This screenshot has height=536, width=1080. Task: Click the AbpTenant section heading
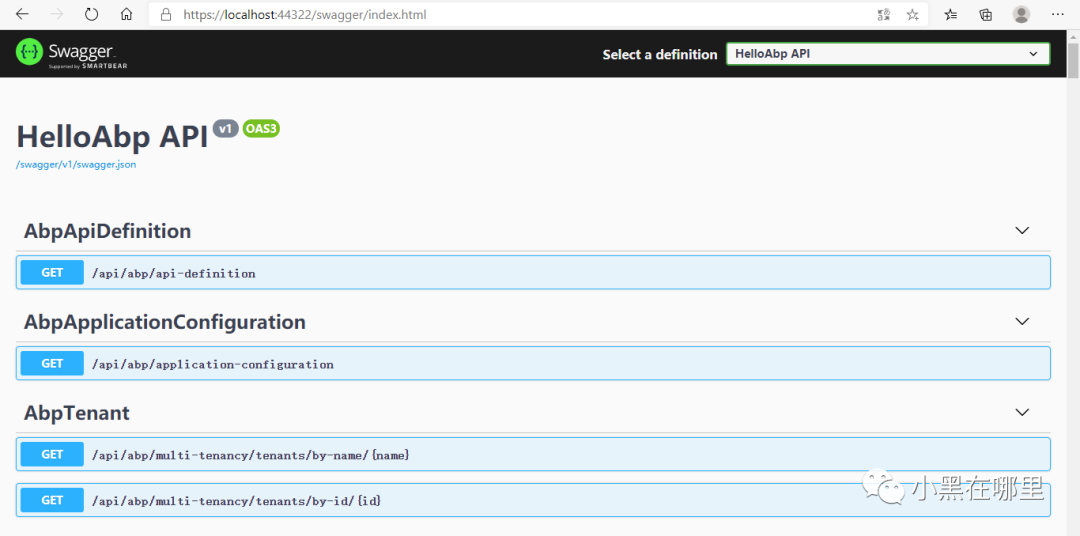[x=76, y=413]
